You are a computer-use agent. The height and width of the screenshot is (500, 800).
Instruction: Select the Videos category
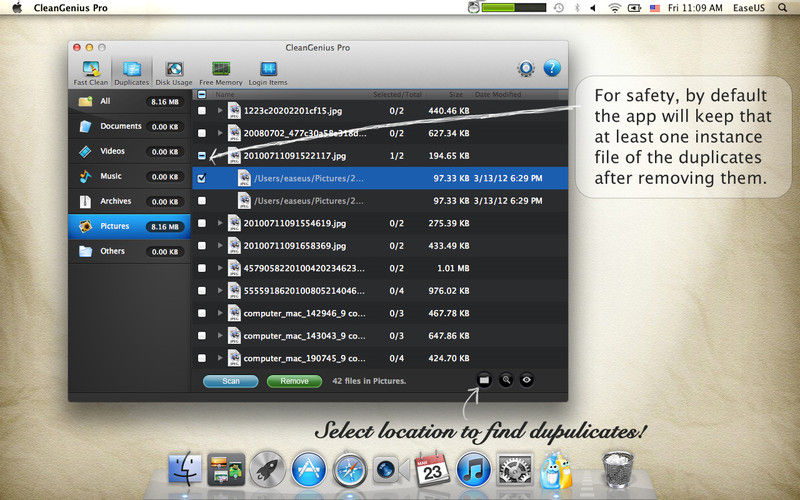coord(129,151)
